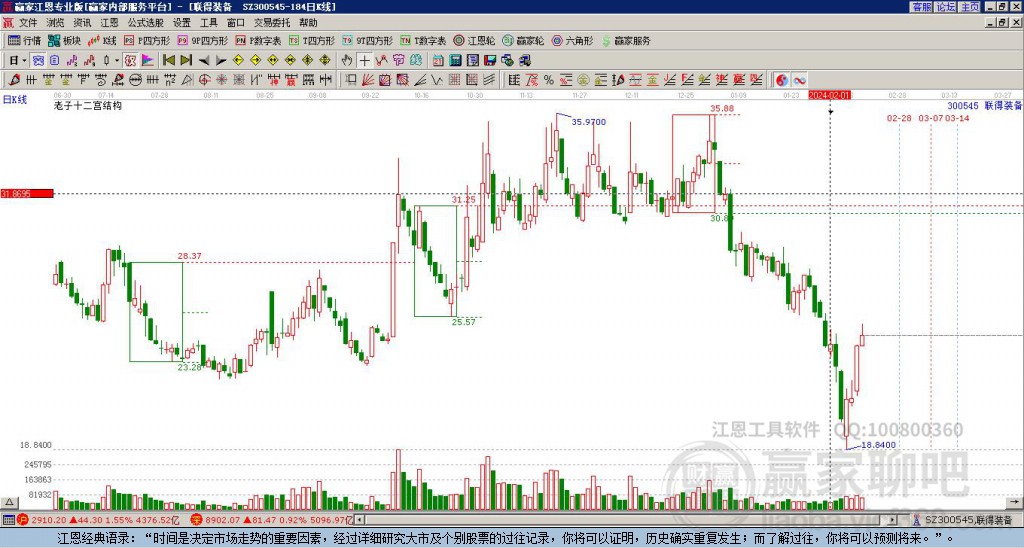
Task: Switch to the K线 candlestick chart
Action: click(x=102, y=40)
